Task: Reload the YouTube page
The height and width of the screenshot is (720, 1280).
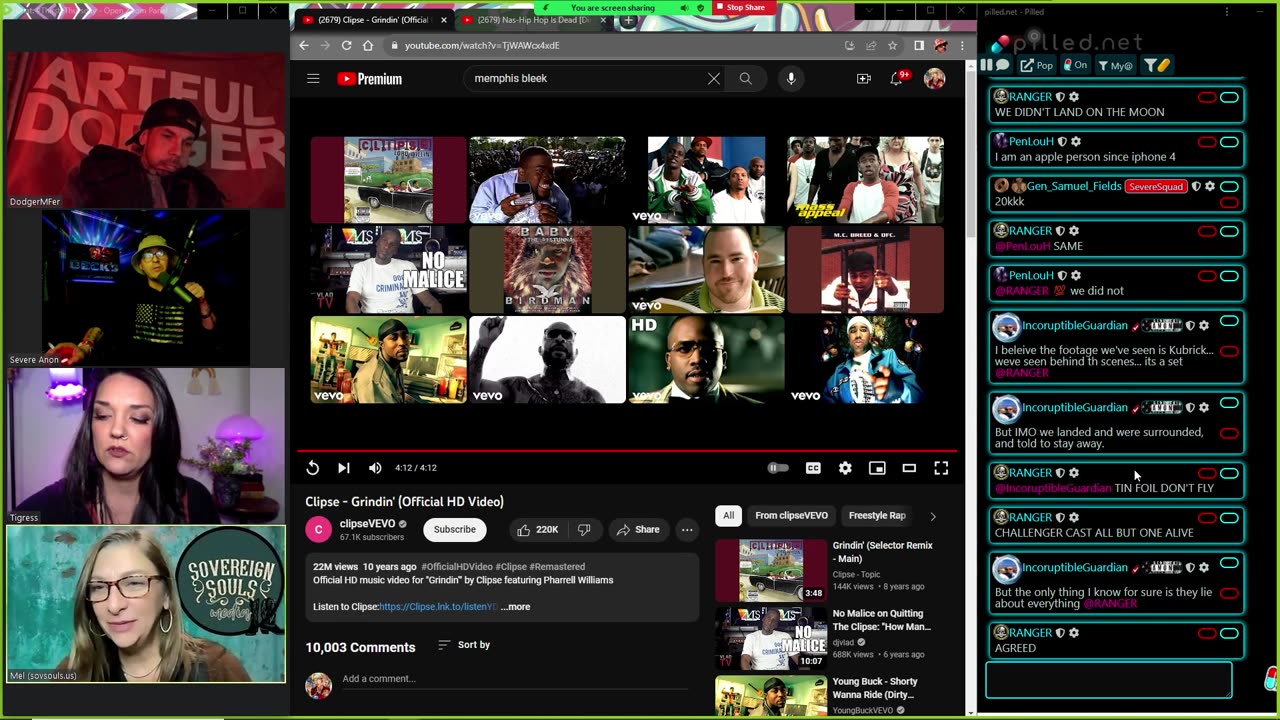Action: tap(346, 45)
